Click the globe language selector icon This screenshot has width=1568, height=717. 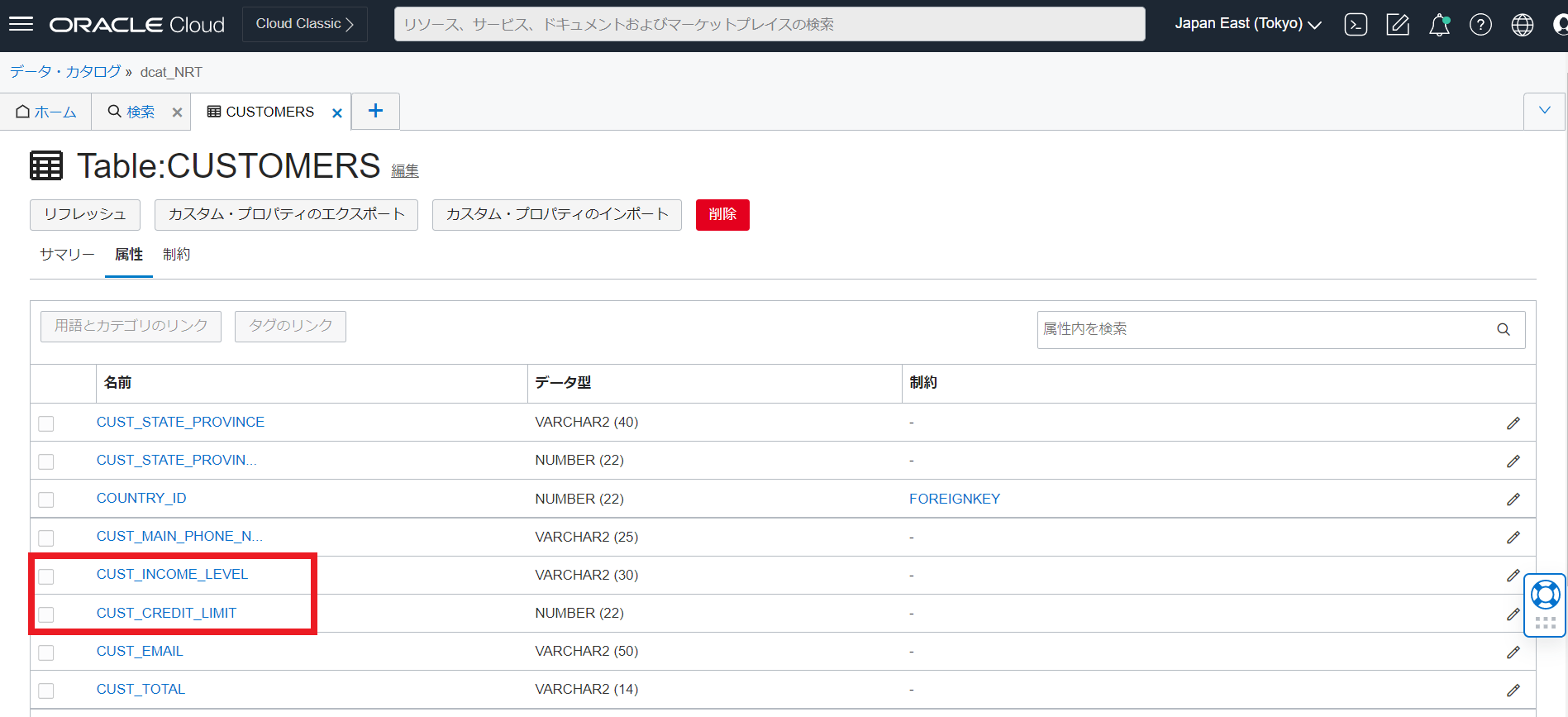(1522, 25)
